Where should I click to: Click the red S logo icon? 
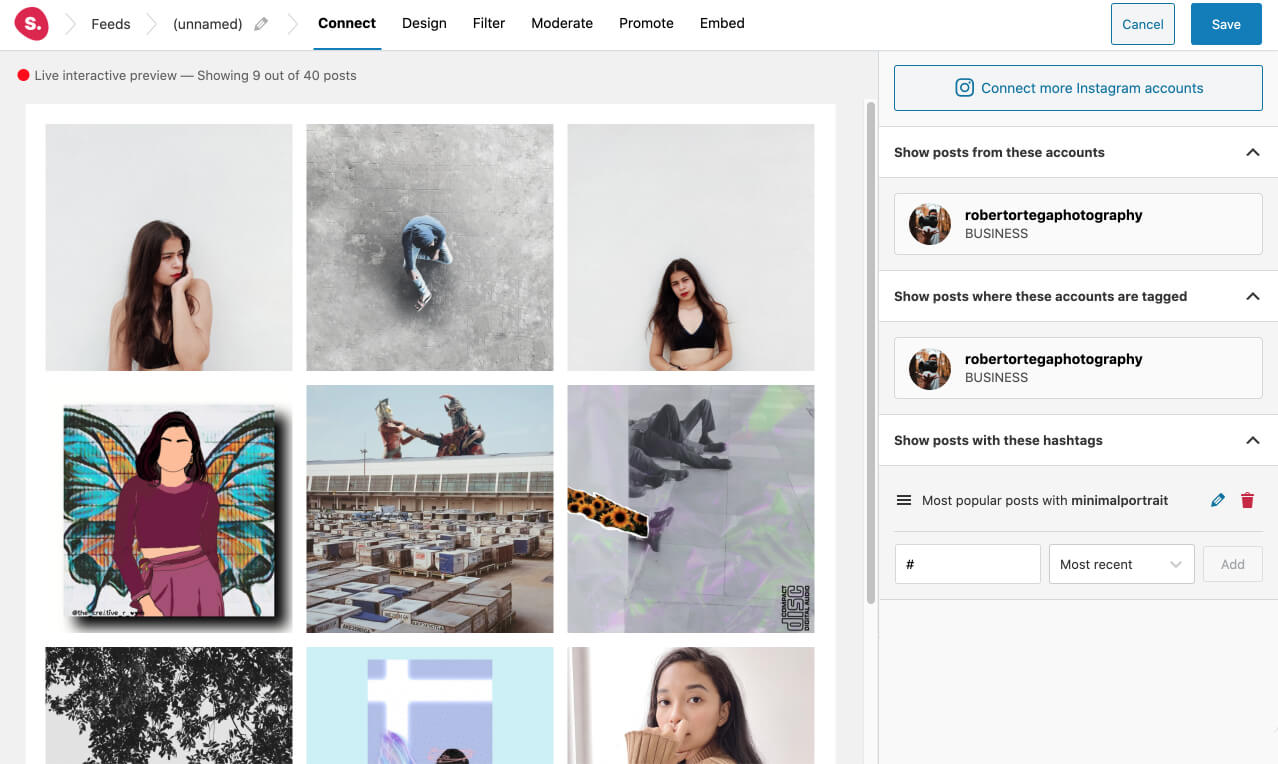[32, 23]
